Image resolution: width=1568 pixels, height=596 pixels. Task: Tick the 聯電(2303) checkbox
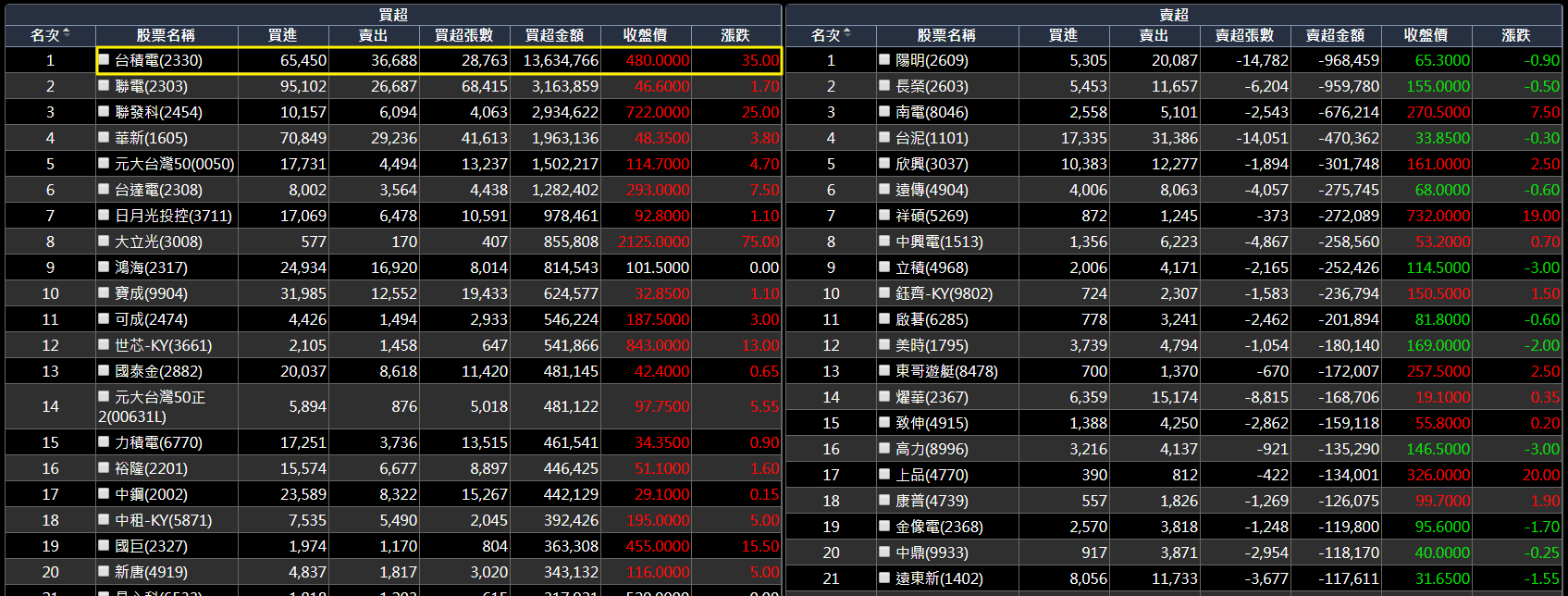click(105, 86)
